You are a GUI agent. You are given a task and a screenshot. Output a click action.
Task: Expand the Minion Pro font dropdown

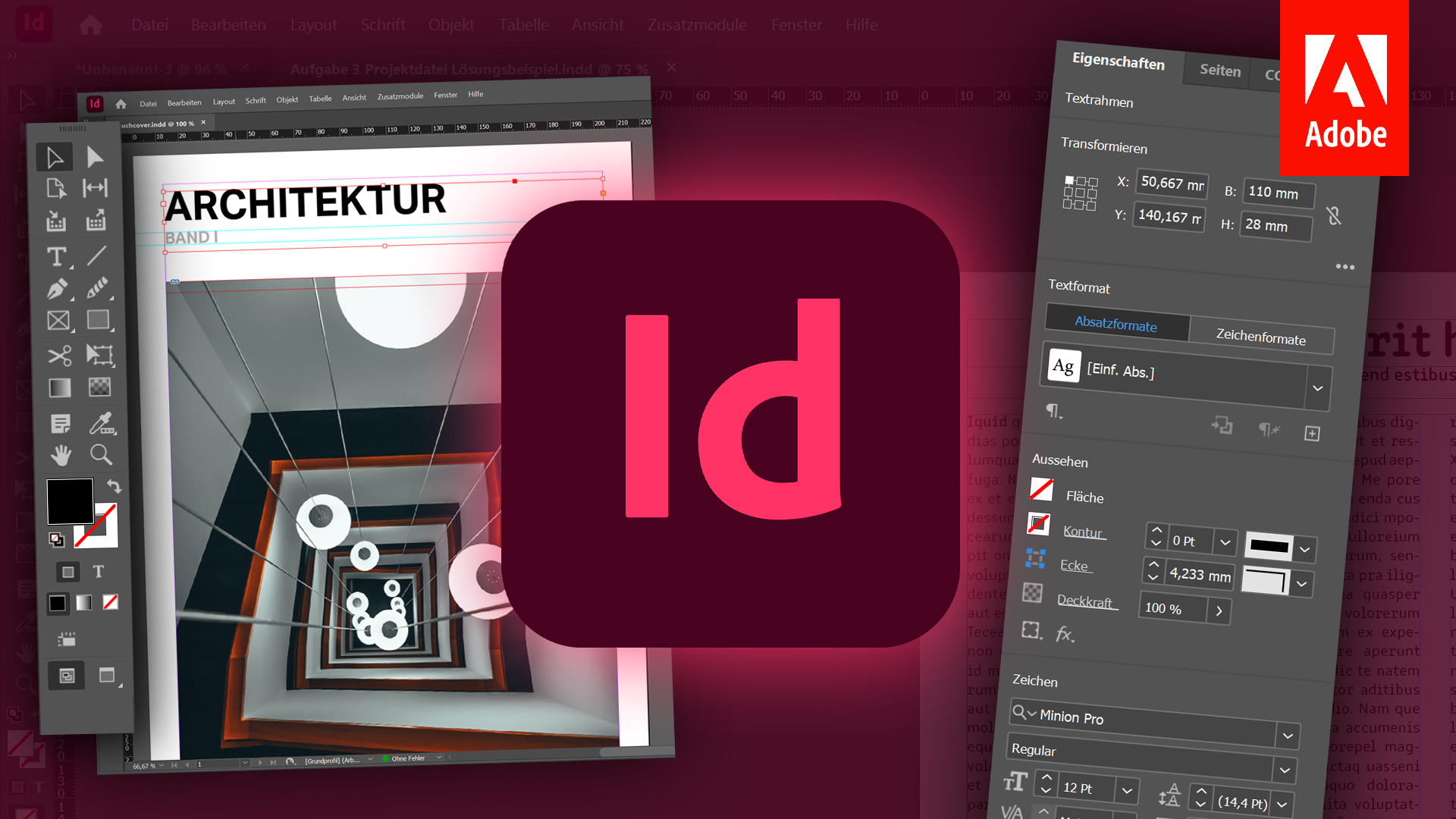click(x=1288, y=736)
